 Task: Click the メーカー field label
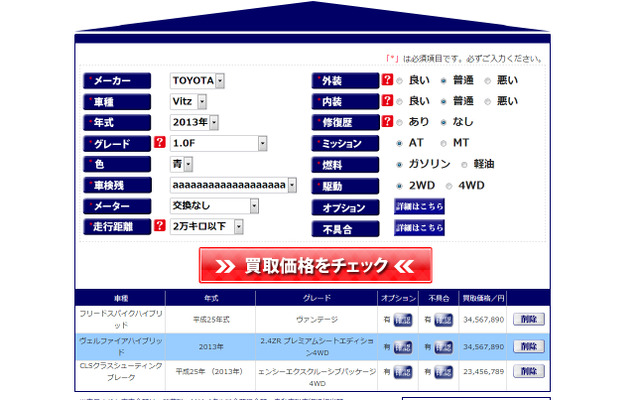[x=117, y=81]
